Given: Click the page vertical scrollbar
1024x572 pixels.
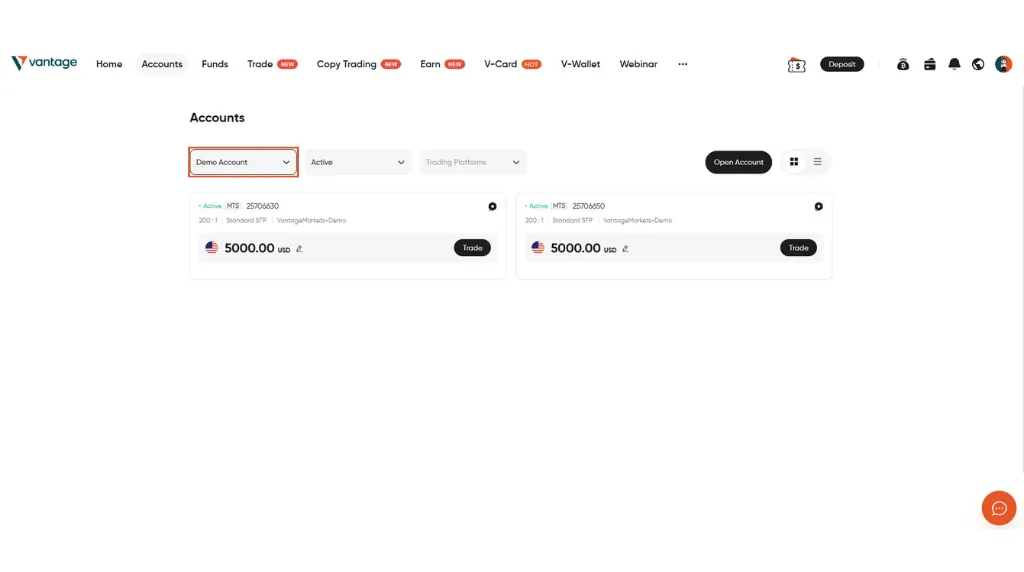Looking at the screenshot, I should pyautogui.click(x=1022, y=278).
